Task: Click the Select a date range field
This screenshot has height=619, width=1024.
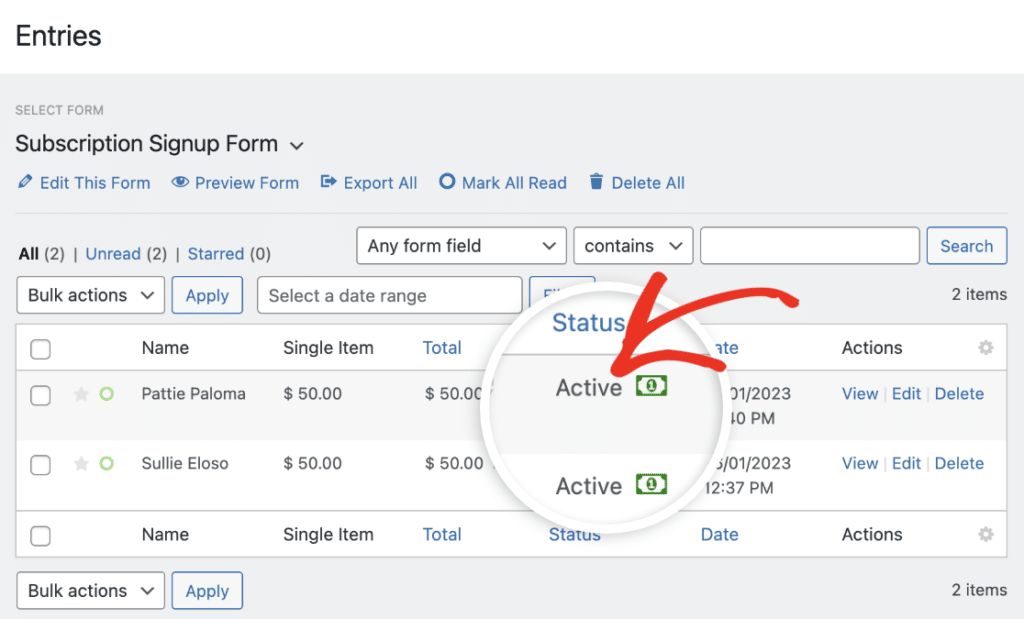Action: [389, 295]
